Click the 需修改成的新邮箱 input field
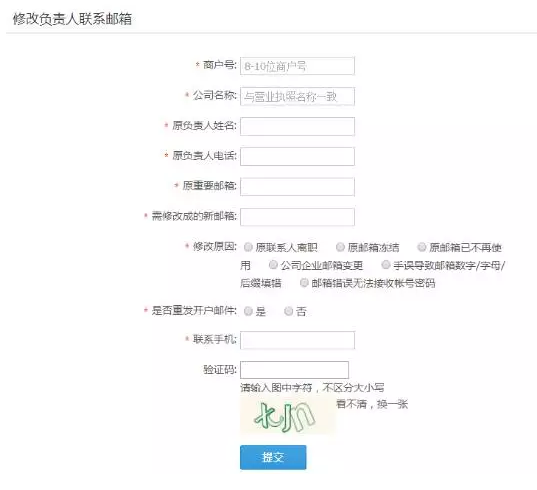 tap(297, 217)
